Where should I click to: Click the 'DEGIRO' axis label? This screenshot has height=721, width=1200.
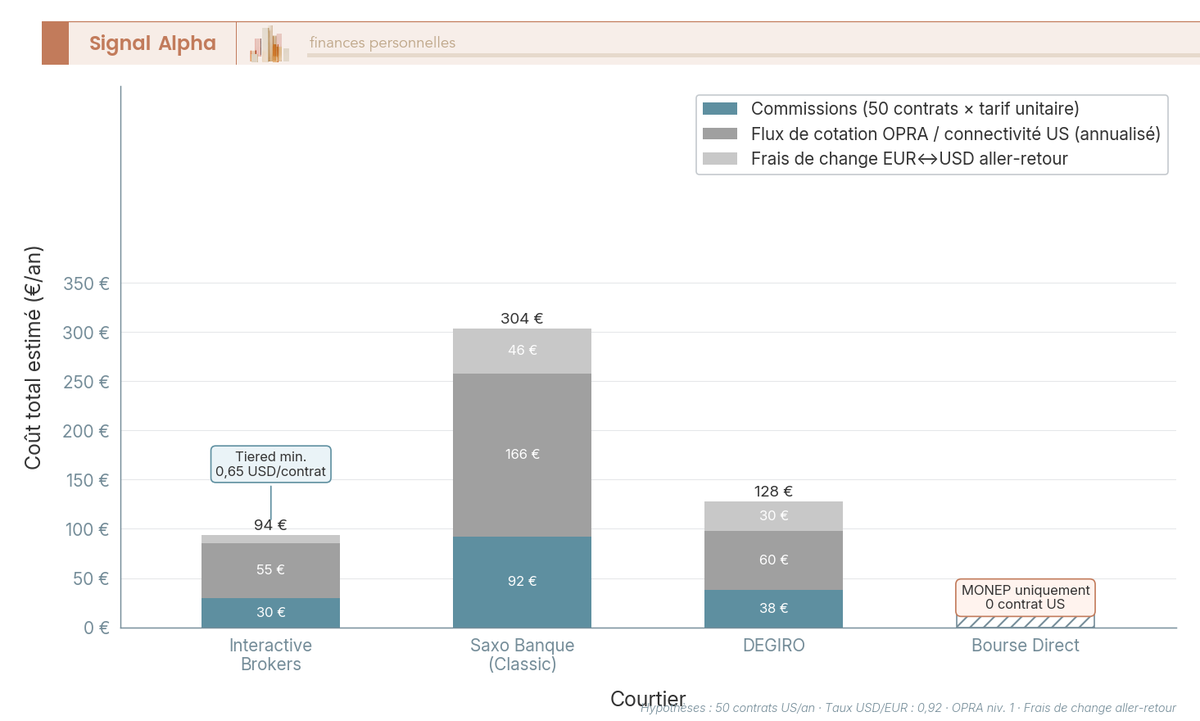pos(773,646)
